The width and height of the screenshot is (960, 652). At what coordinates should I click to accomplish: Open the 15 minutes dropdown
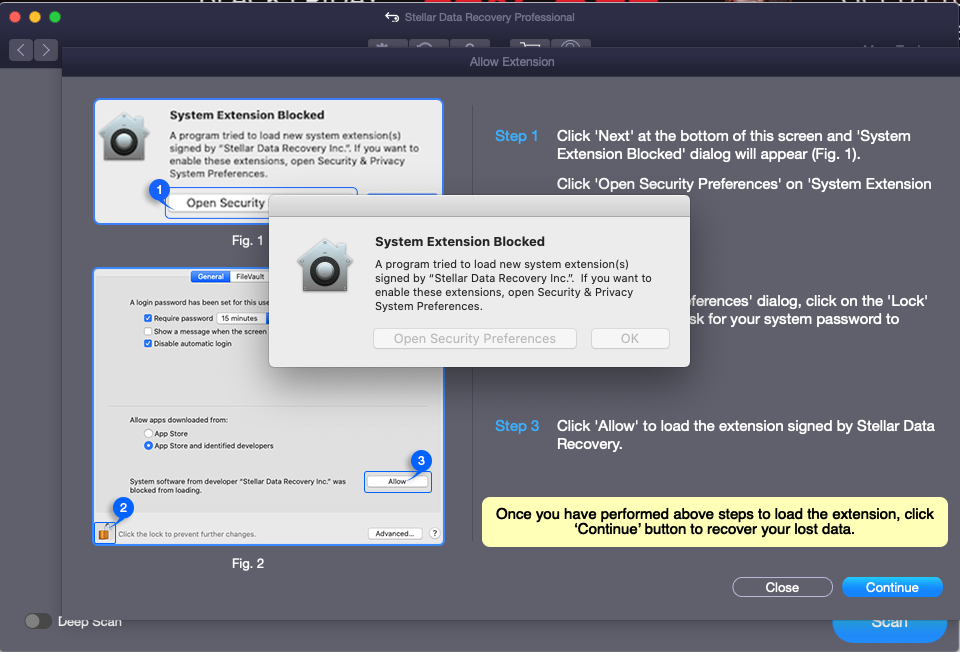(x=242, y=317)
